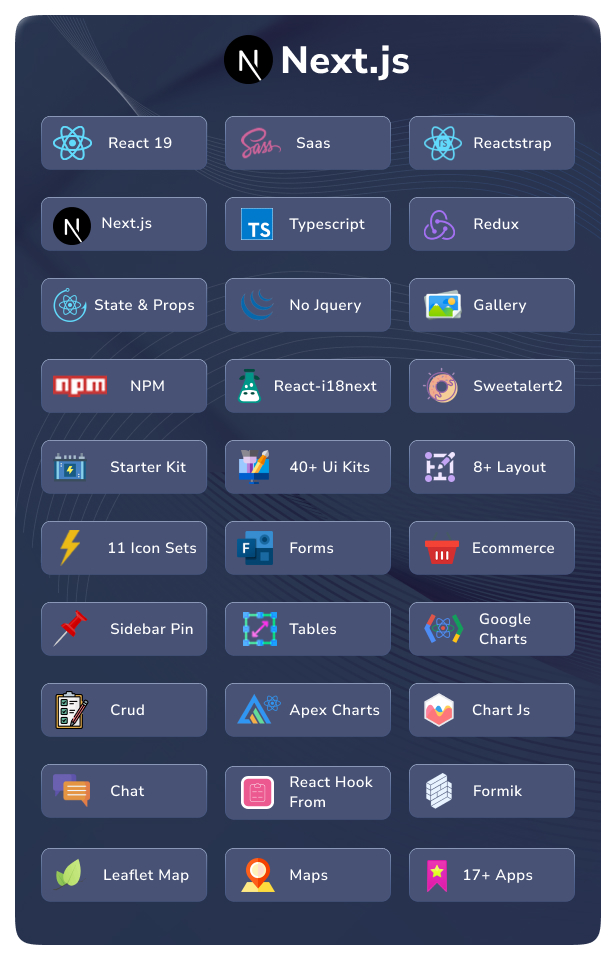Click the pink Sass logo icon

click(260, 143)
